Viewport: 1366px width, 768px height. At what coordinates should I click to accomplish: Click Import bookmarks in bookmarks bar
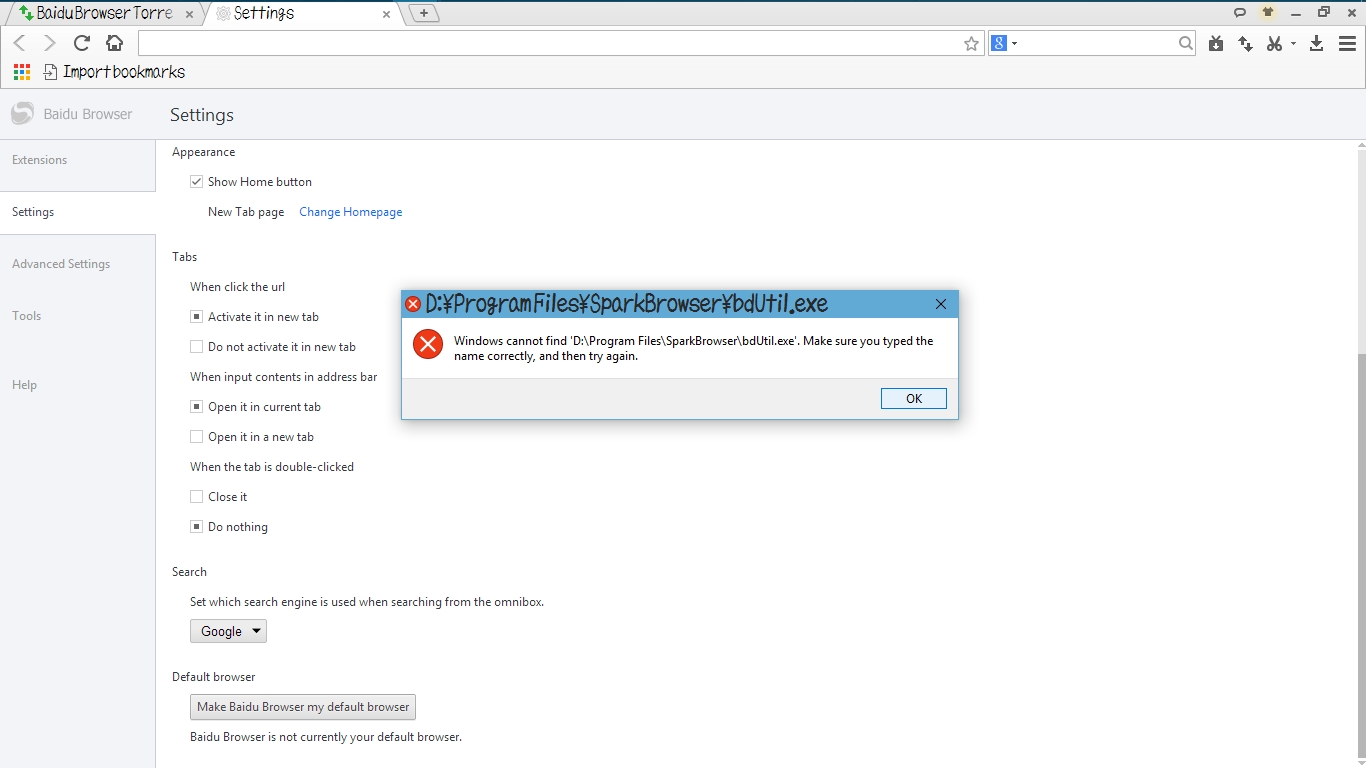[114, 72]
